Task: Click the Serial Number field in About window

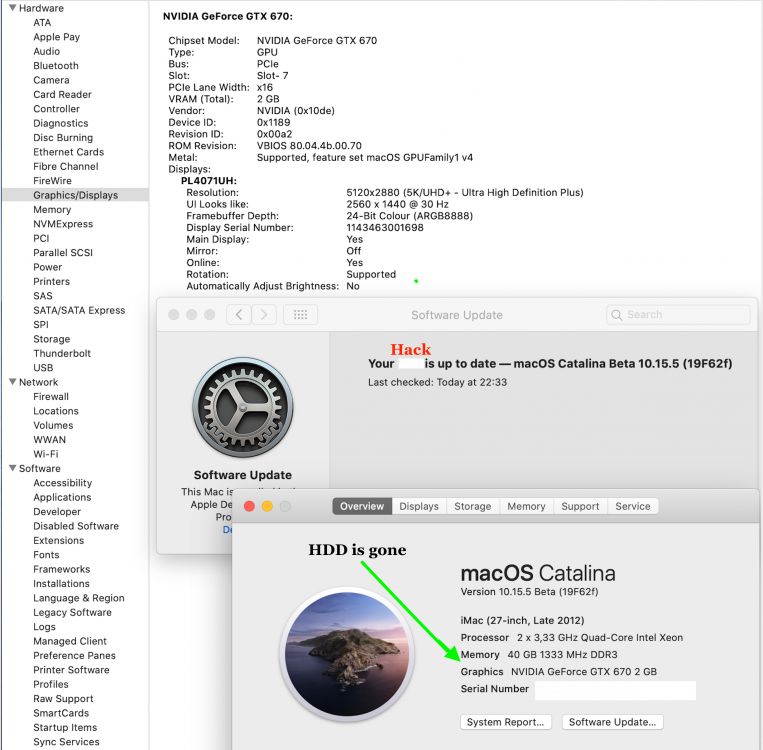Action: click(615, 690)
